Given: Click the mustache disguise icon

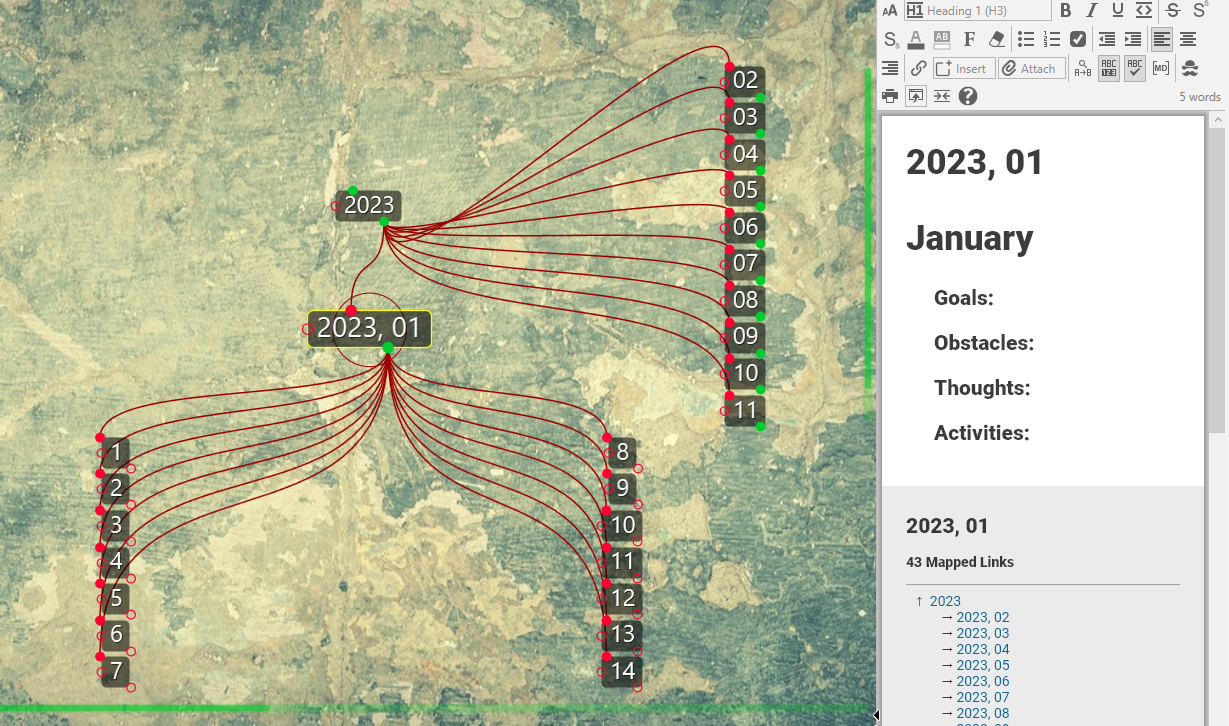Looking at the screenshot, I should tap(1190, 68).
